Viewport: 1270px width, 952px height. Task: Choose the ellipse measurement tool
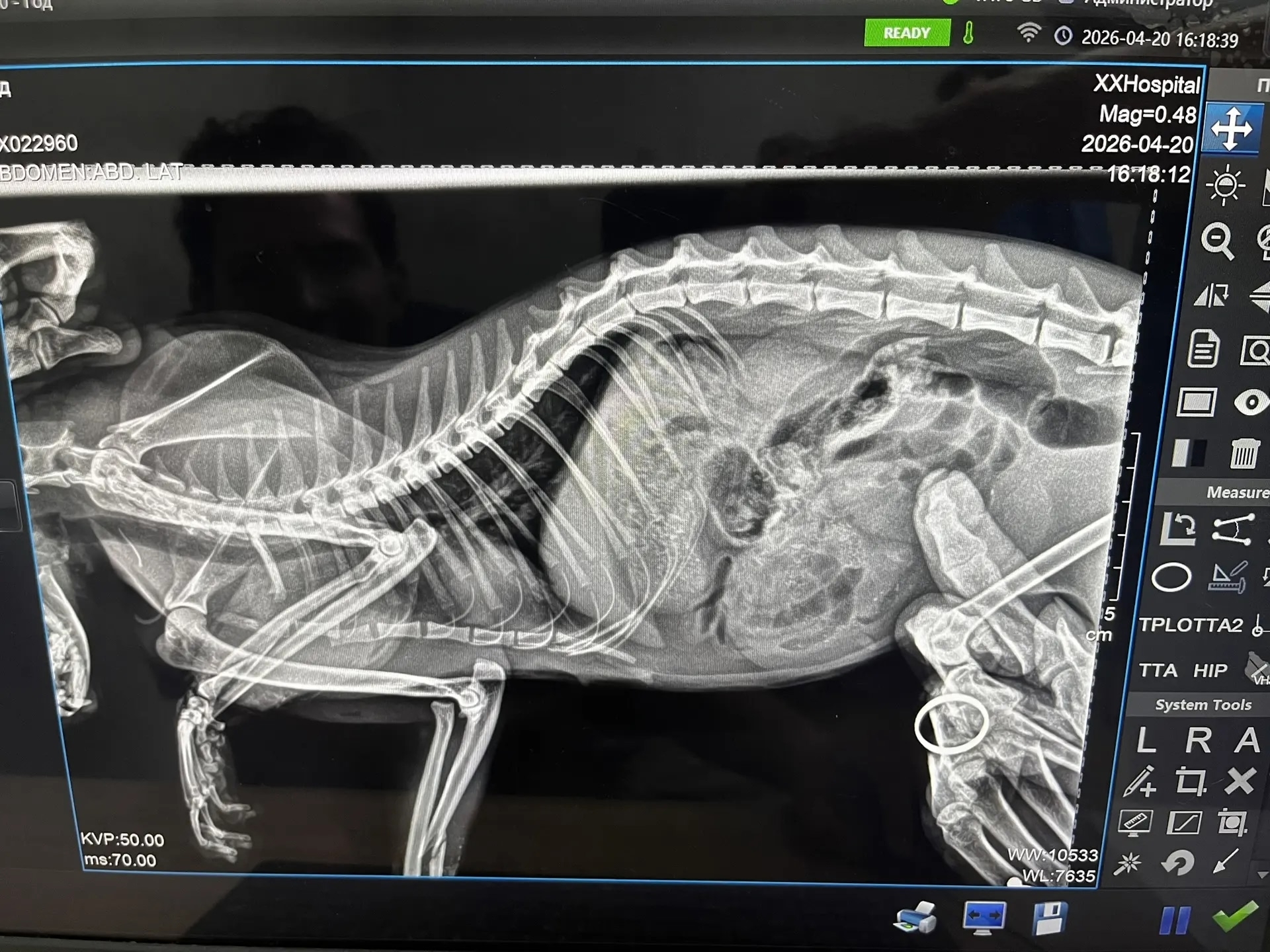coord(1171,577)
